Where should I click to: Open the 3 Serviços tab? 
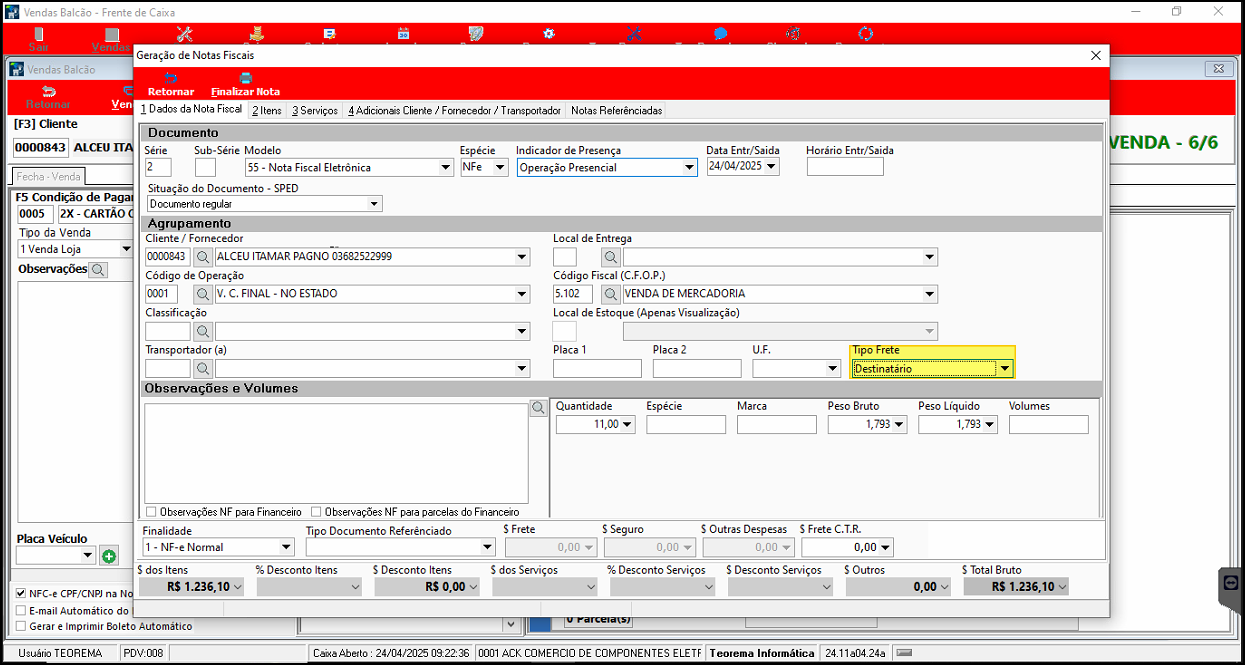(315, 110)
